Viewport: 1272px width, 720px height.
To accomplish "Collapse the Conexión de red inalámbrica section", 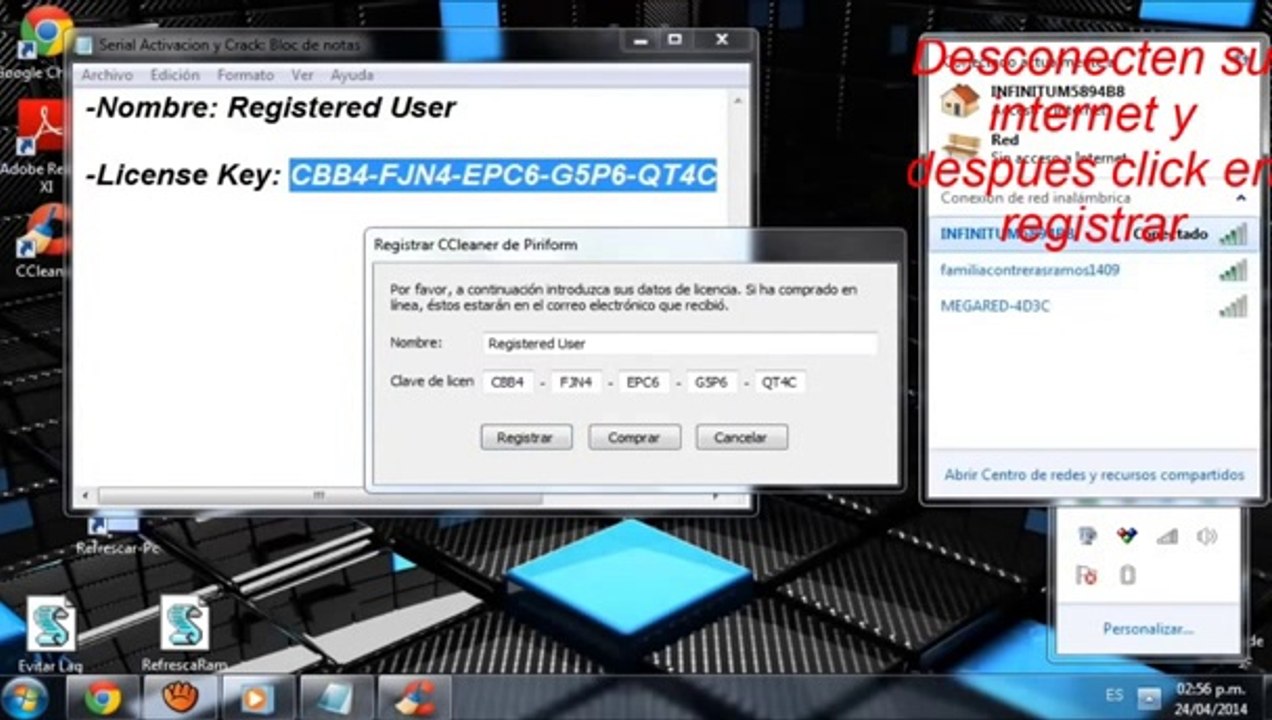I will click(1241, 198).
